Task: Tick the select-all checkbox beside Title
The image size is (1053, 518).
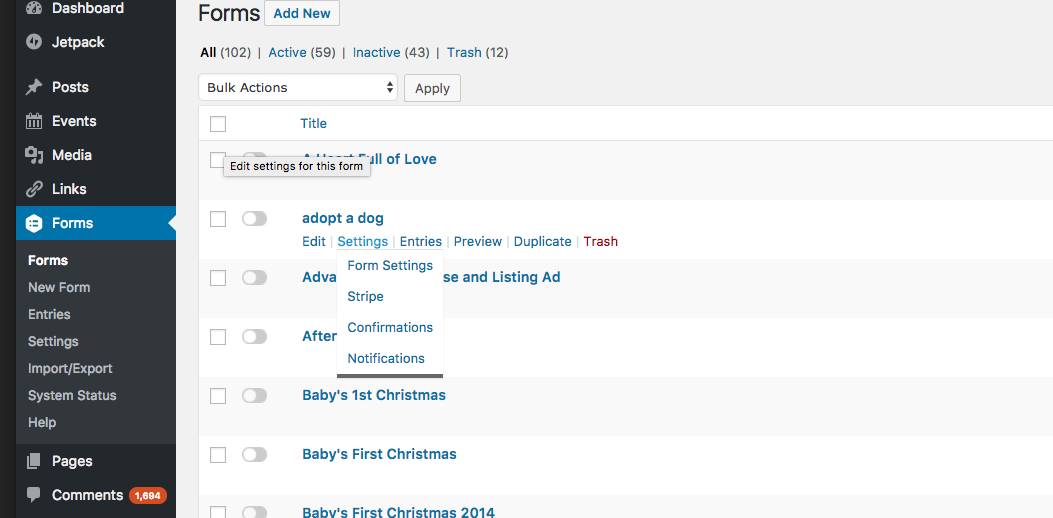Action: (x=218, y=124)
